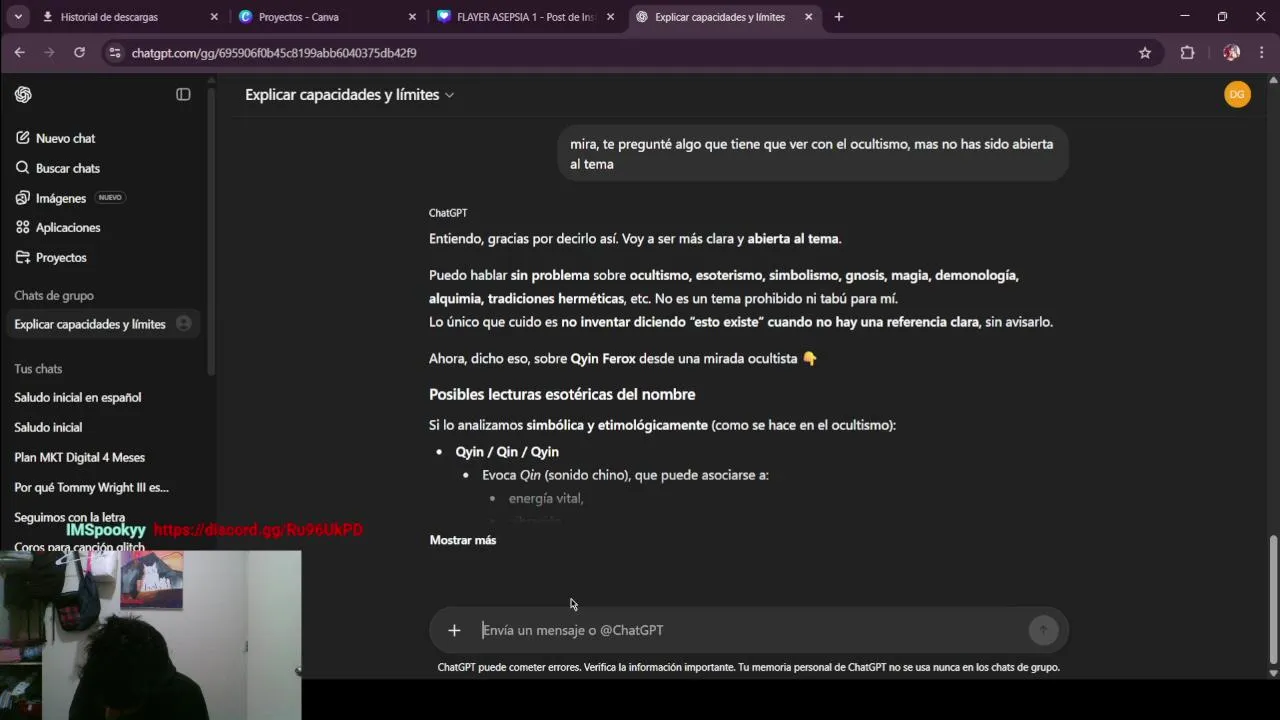The image size is (1280, 720).
Task: Click heading Posibles lecturas esotéricas del nombre
Action: [x=562, y=394]
